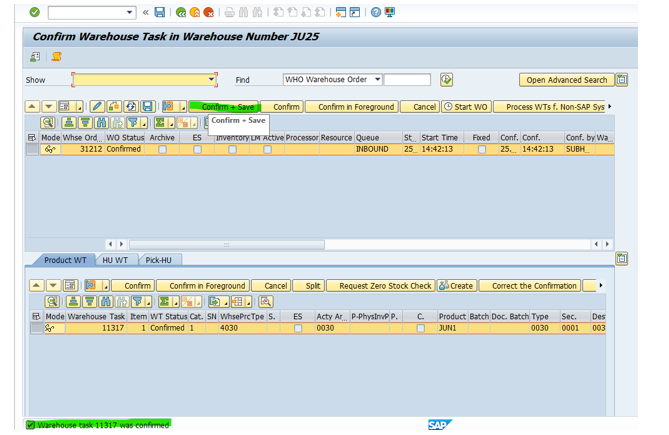This screenshot has height=435, width=669.
Task: Open the WHO Warehouse Order find dropdown
Action: pos(378,79)
